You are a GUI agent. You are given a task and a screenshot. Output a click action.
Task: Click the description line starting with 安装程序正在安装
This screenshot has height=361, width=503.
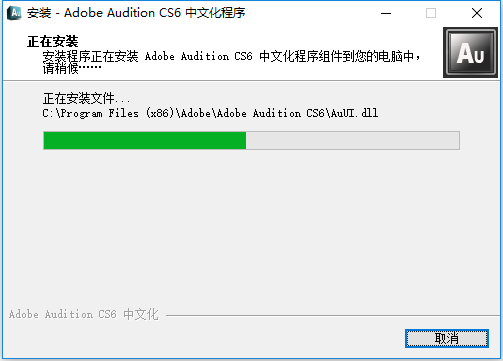pyautogui.click(x=231, y=56)
